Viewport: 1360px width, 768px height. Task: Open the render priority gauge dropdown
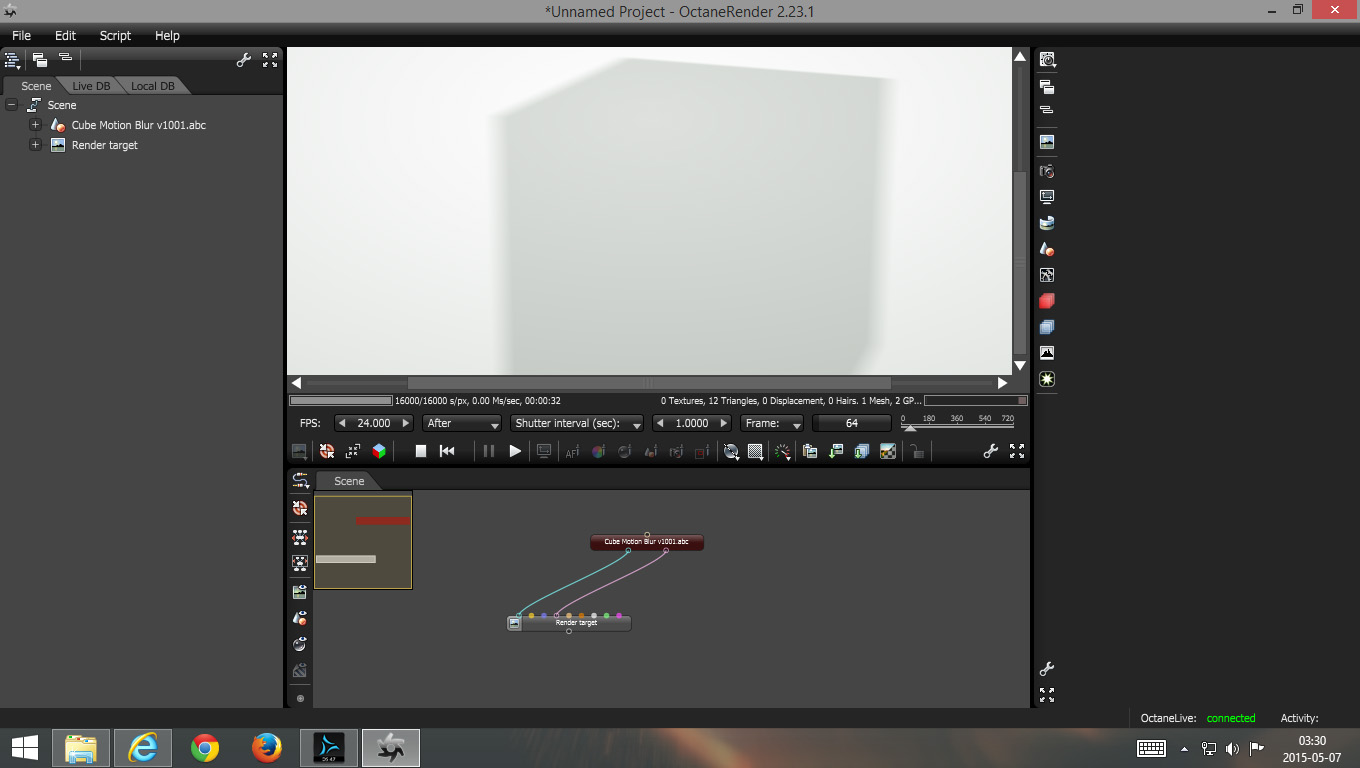click(783, 451)
